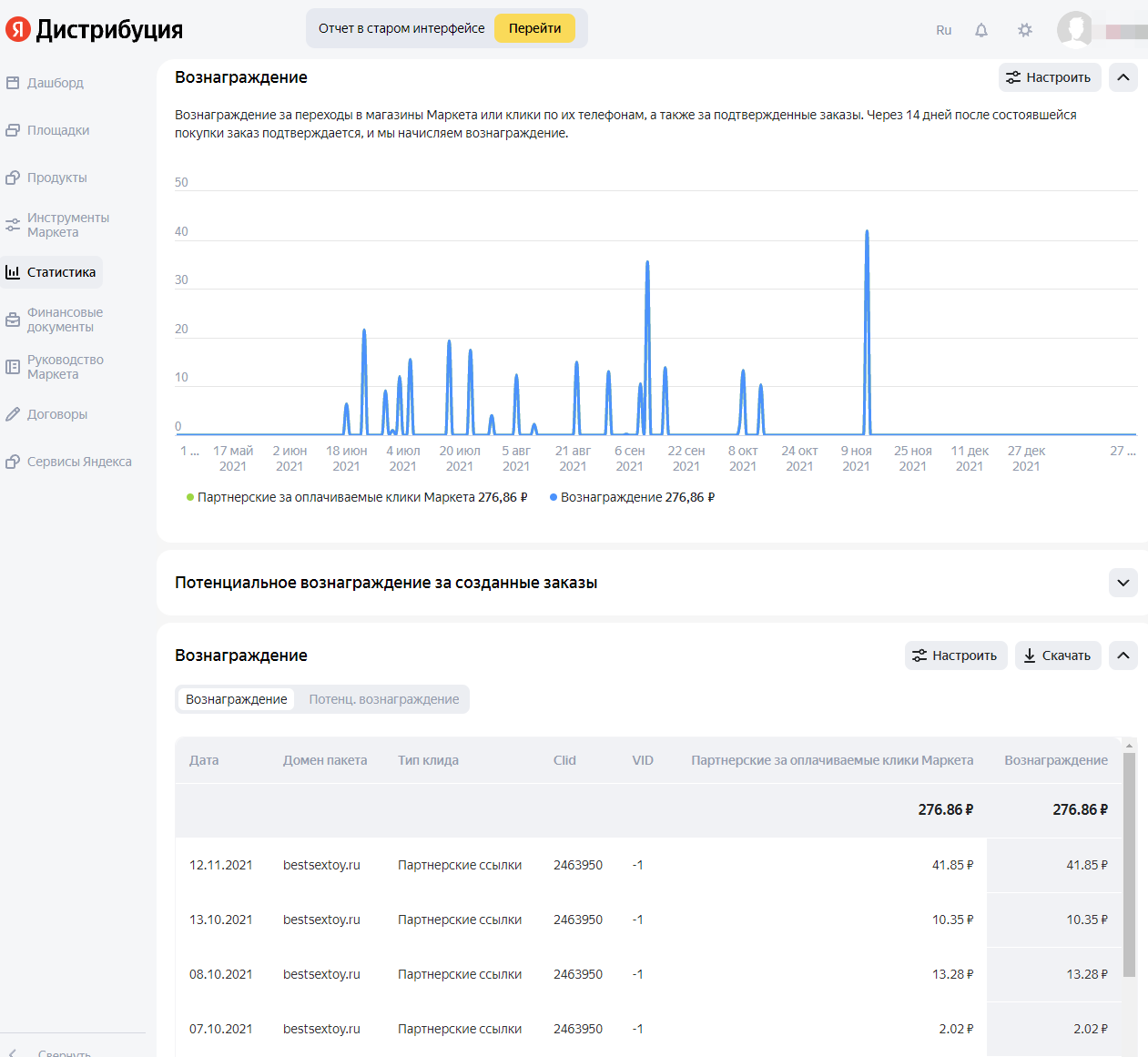Screen dimensions: 1148x1057
Task: Click the chart peak near 6 сен 2021
Action: (647, 264)
